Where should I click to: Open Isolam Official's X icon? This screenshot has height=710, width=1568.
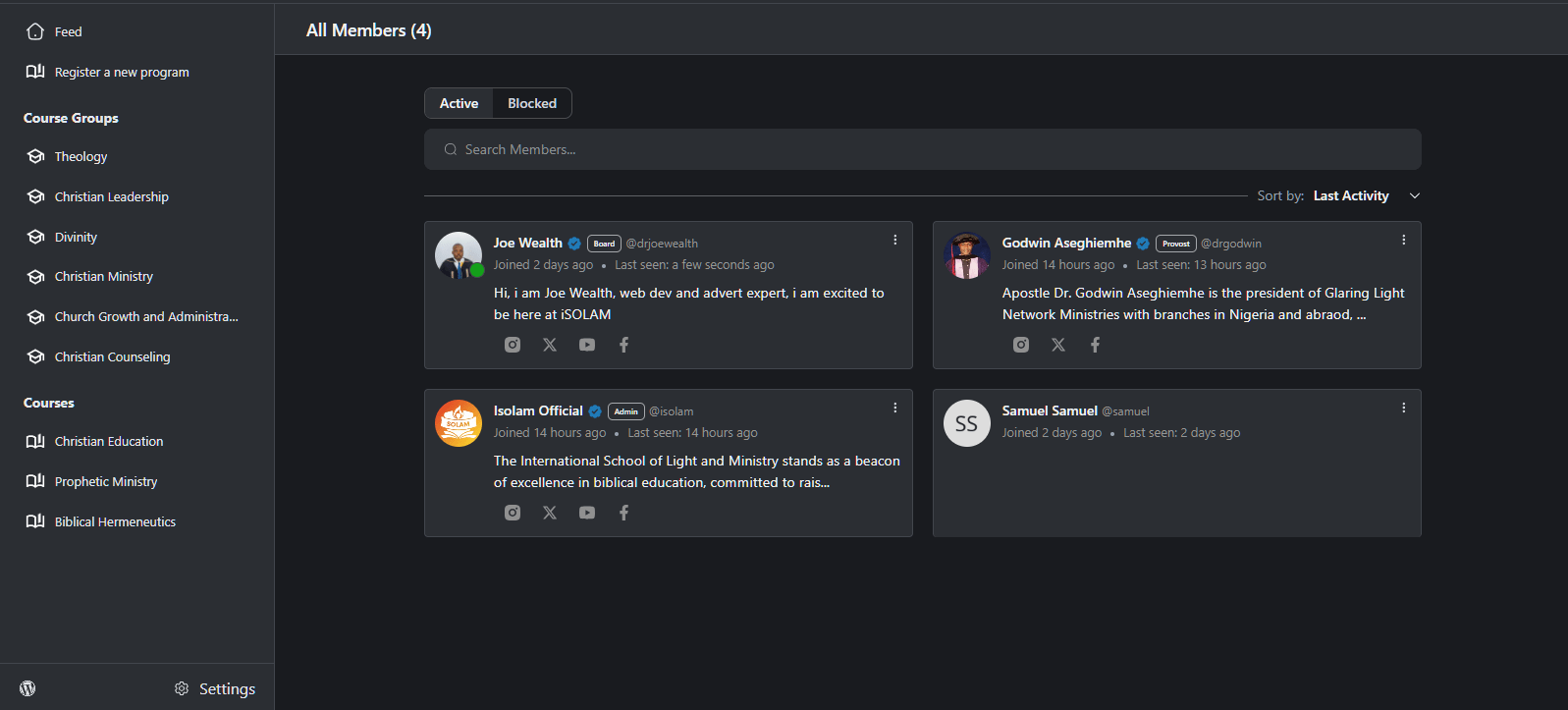(550, 513)
